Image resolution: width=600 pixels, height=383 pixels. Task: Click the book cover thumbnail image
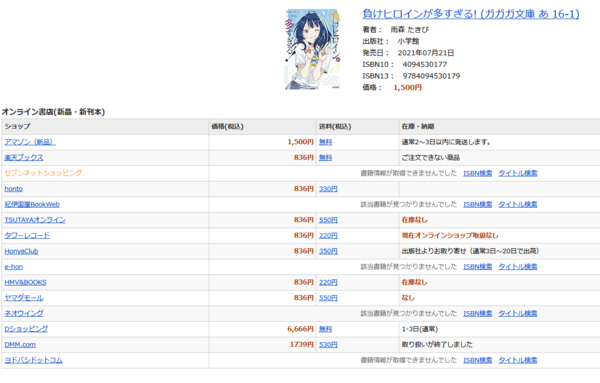point(313,49)
